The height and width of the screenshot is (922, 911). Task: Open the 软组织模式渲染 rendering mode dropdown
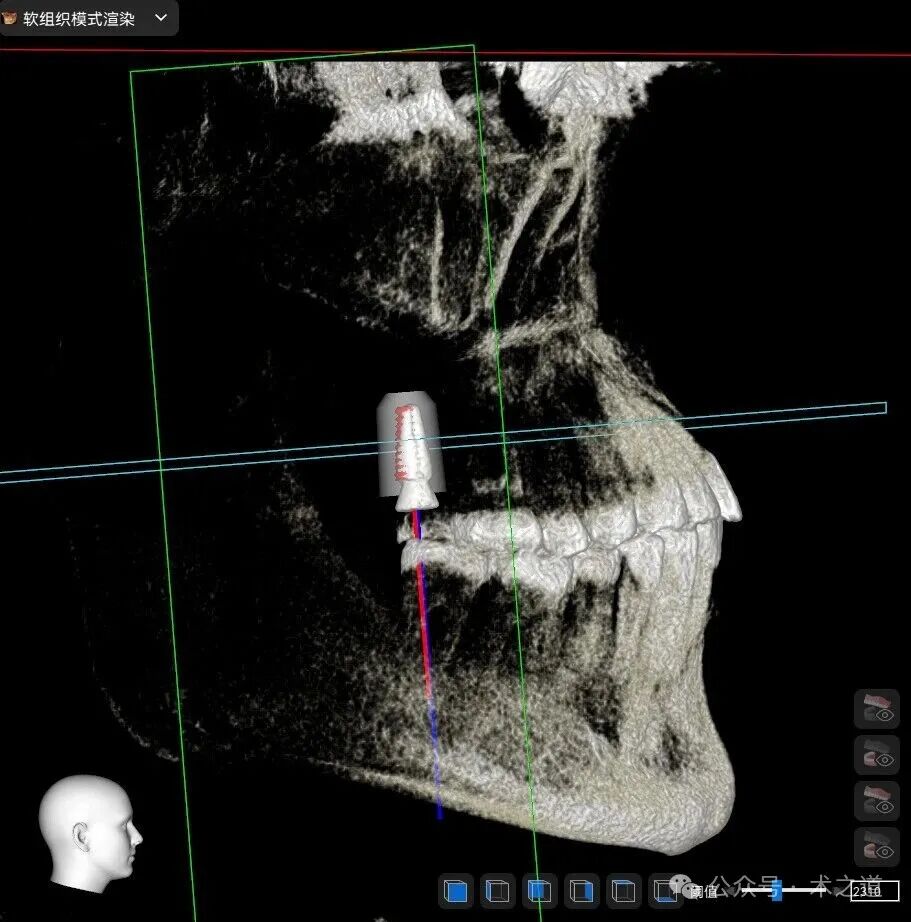point(88,18)
